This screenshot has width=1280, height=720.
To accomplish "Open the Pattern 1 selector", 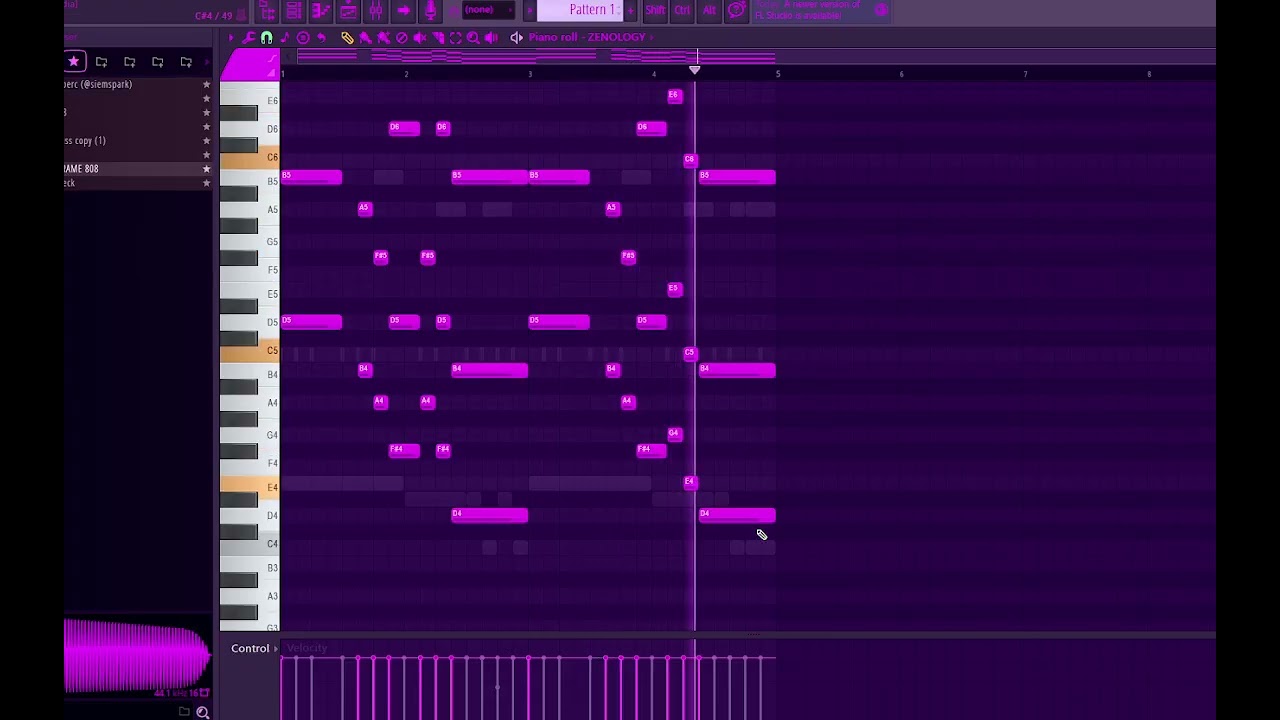I will pos(579,10).
